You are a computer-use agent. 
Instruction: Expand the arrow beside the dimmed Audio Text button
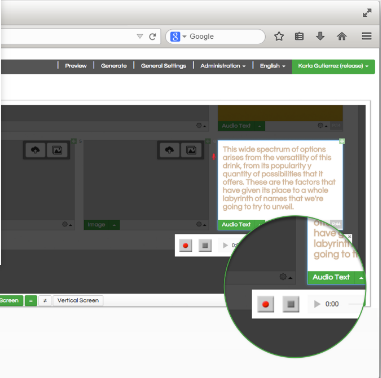259,126
